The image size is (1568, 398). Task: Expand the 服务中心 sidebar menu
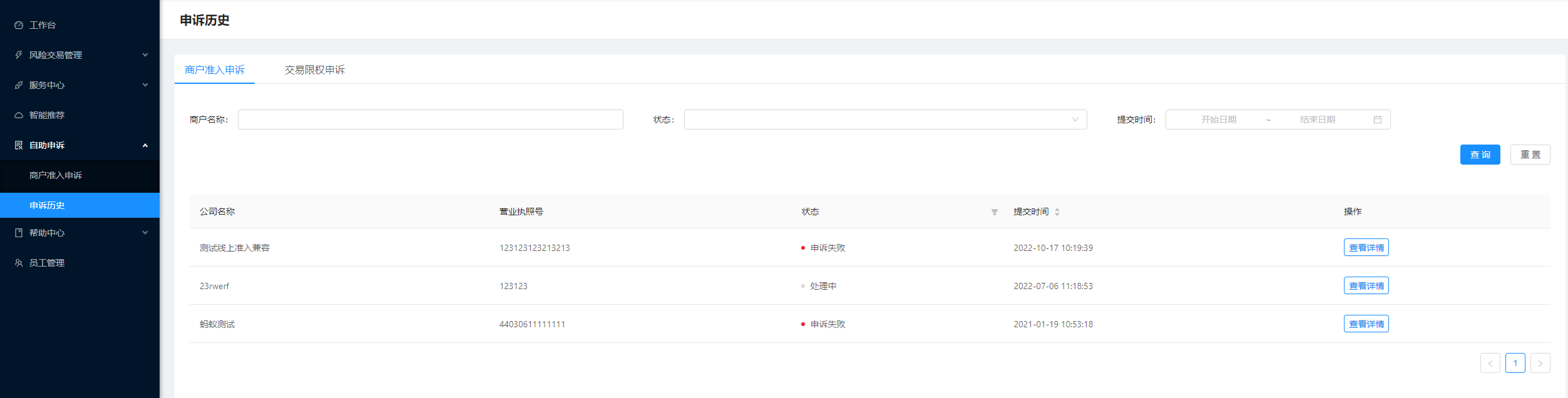pyautogui.click(x=79, y=85)
